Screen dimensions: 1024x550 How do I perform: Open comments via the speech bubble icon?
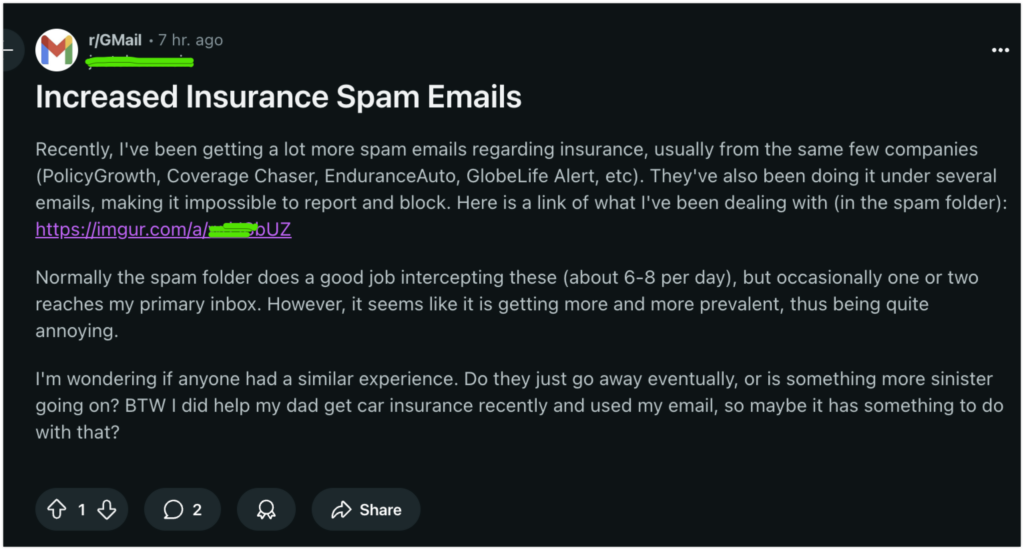(x=173, y=510)
